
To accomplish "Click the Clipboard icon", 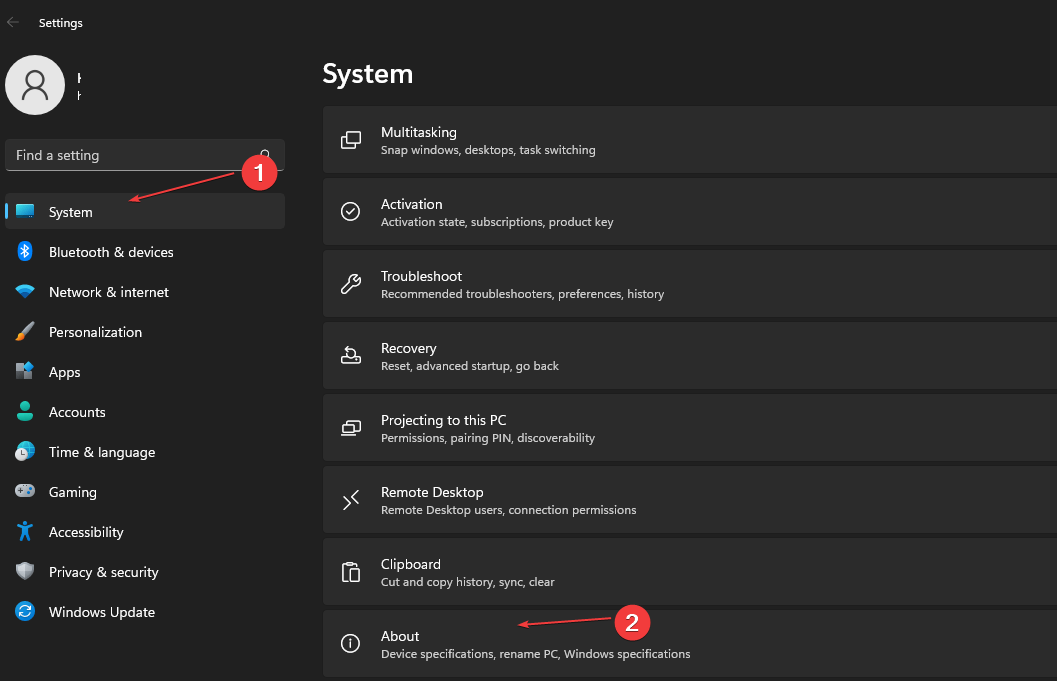I will pos(351,572).
